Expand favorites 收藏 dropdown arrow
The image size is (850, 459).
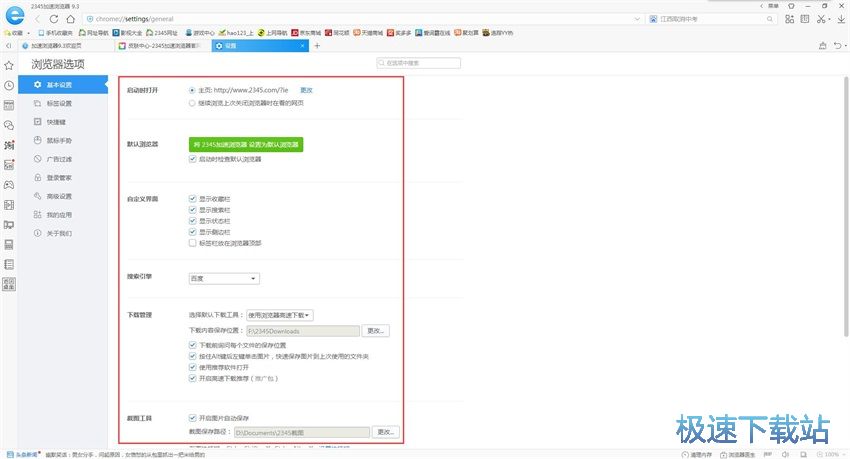point(29,33)
